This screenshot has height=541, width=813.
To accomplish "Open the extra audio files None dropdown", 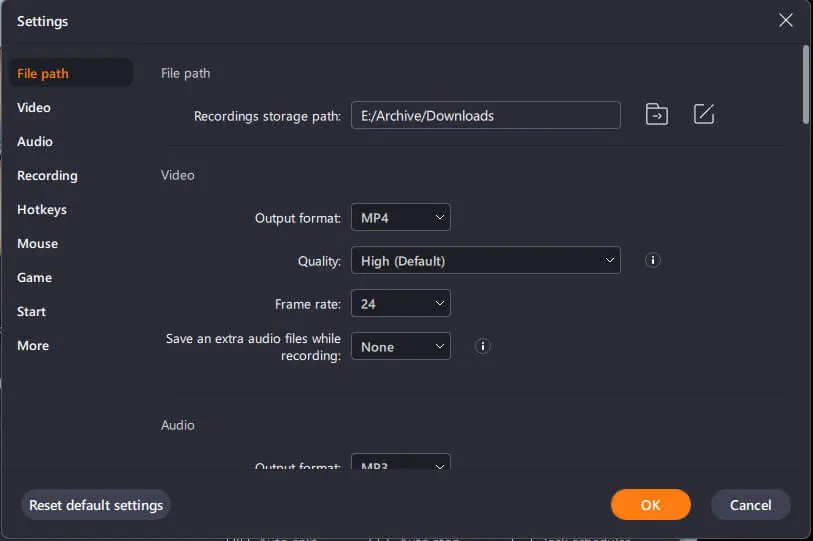I will (x=401, y=346).
